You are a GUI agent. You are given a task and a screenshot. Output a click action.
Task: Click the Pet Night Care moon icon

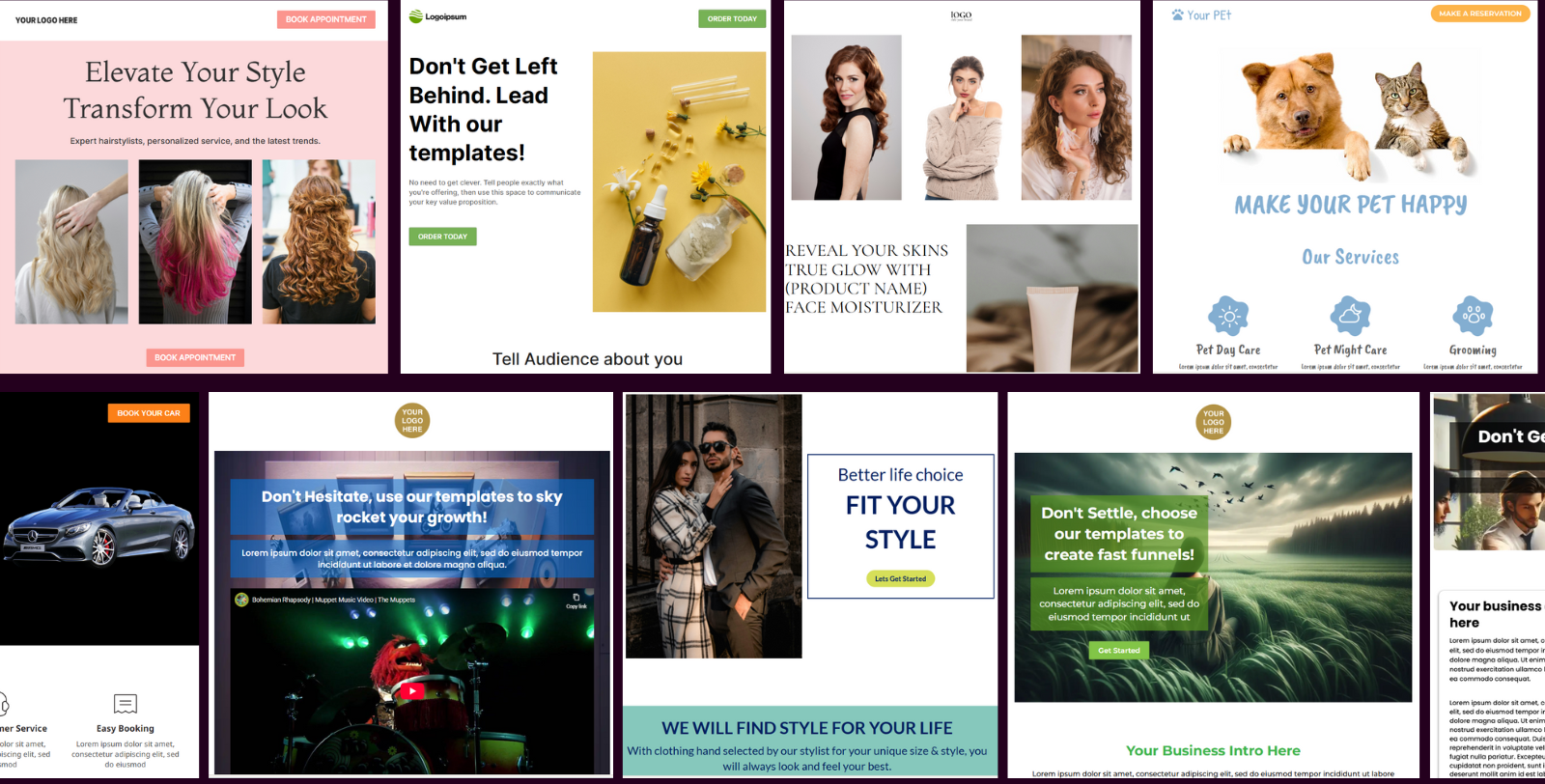[1350, 316]
